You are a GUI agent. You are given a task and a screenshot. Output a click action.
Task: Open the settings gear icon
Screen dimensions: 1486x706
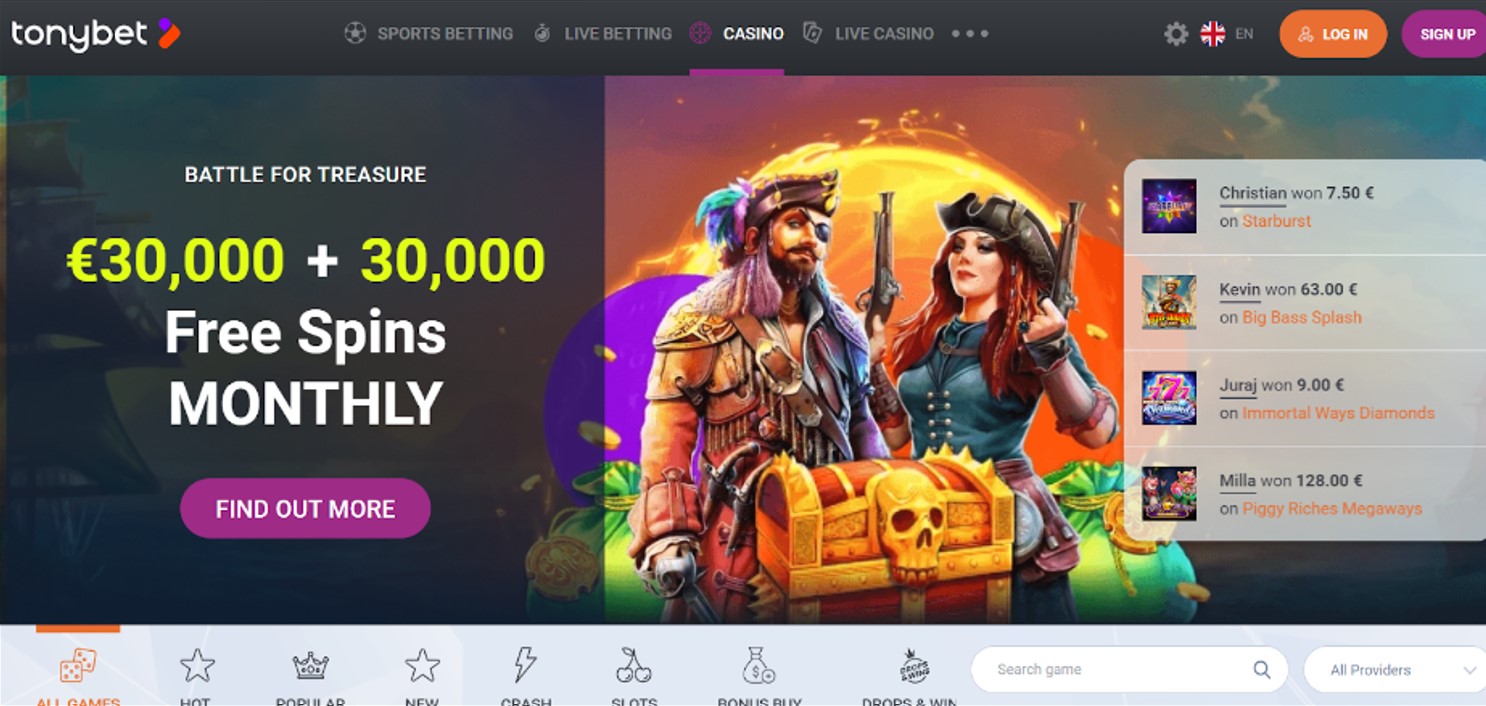(1176, 34)
